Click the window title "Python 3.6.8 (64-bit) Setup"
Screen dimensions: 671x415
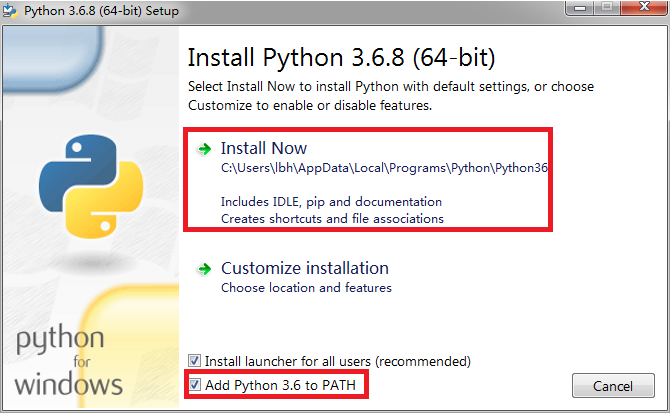(101, 11)
